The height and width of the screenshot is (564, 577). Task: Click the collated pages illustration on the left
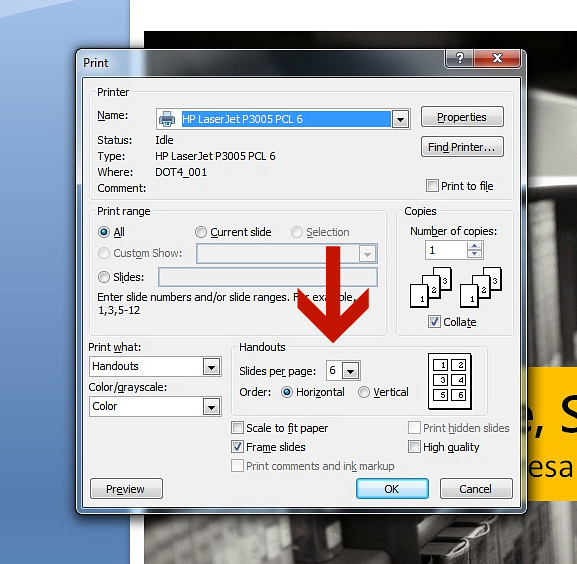click(431, 287)
